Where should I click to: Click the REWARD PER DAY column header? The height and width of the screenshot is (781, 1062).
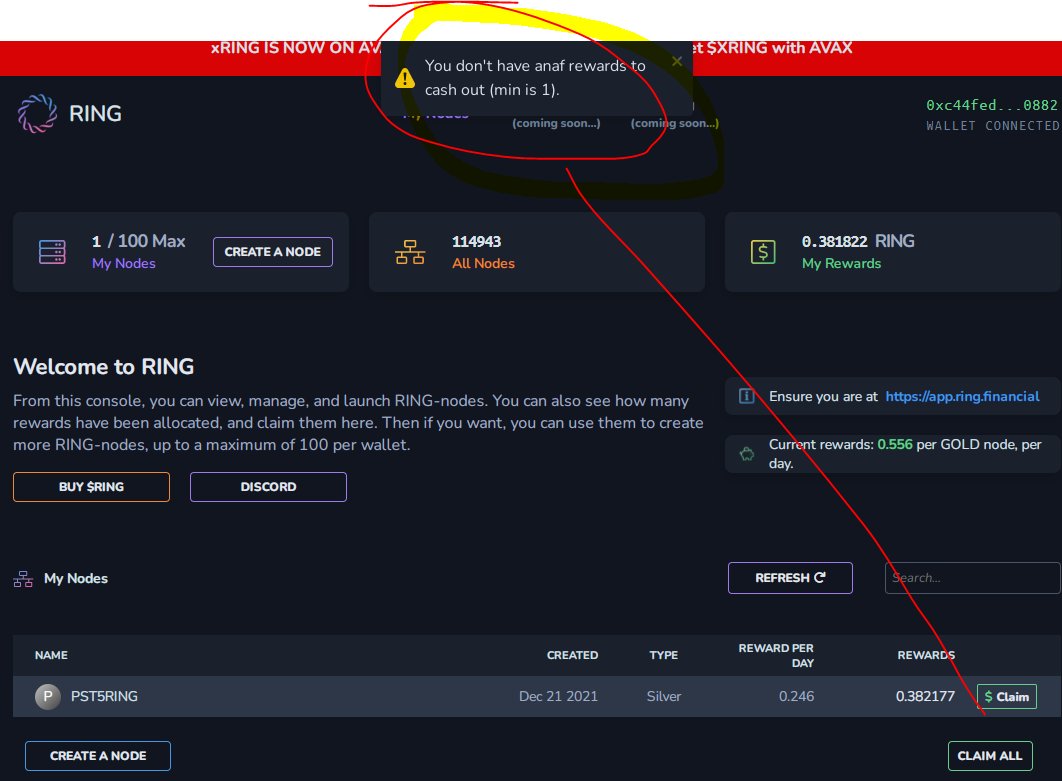click(776, 655)
